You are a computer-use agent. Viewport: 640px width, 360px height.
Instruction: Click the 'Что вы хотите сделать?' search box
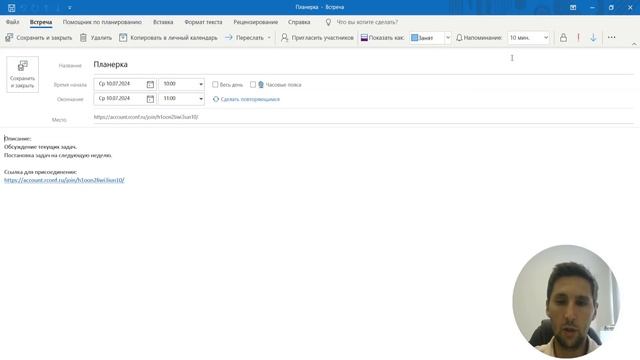367,22
